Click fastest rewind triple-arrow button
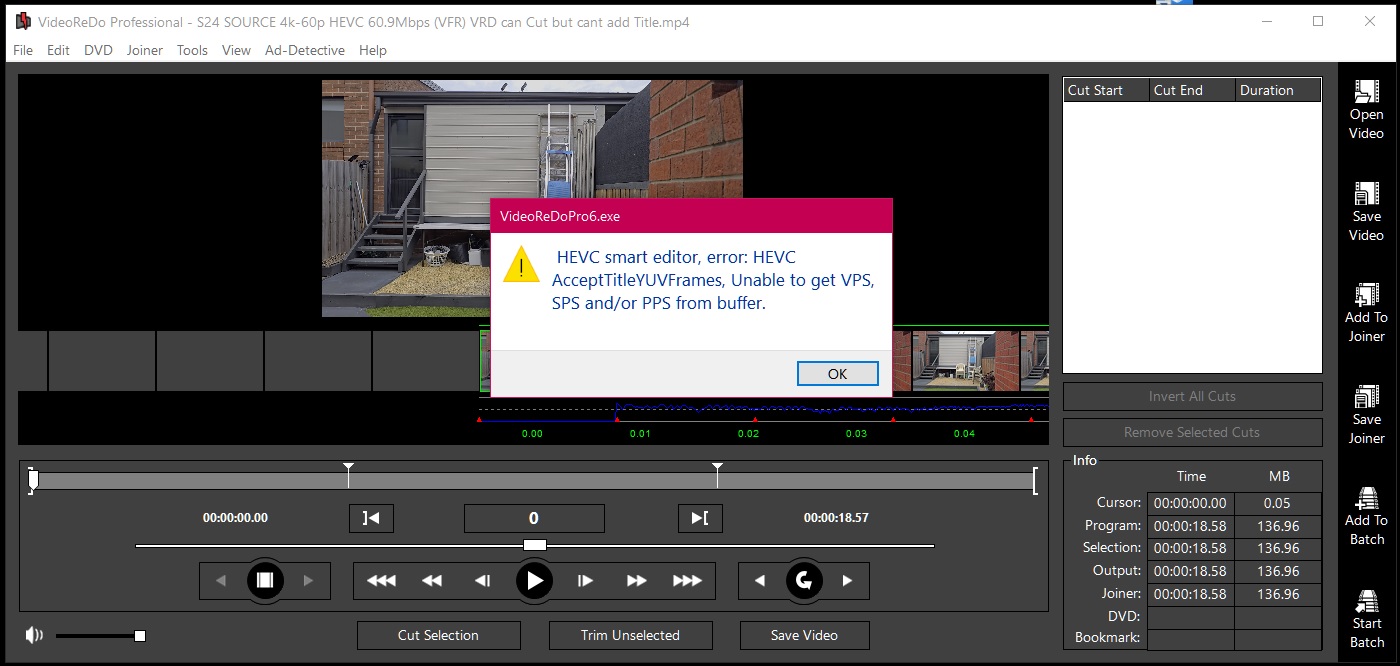The image size is (1400, 666). 381,580
